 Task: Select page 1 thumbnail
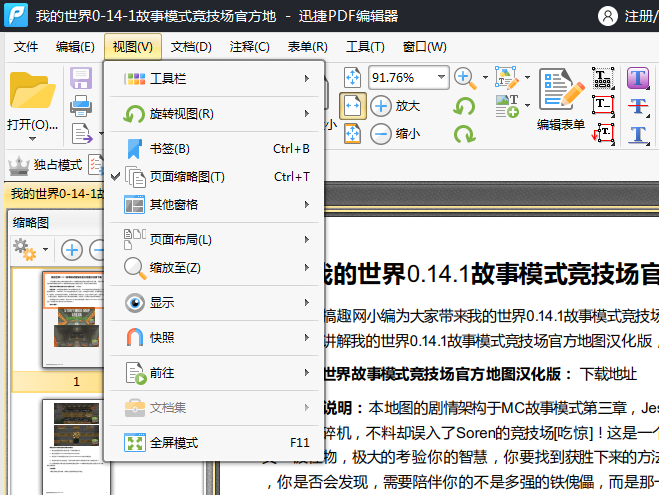[73, 319]
